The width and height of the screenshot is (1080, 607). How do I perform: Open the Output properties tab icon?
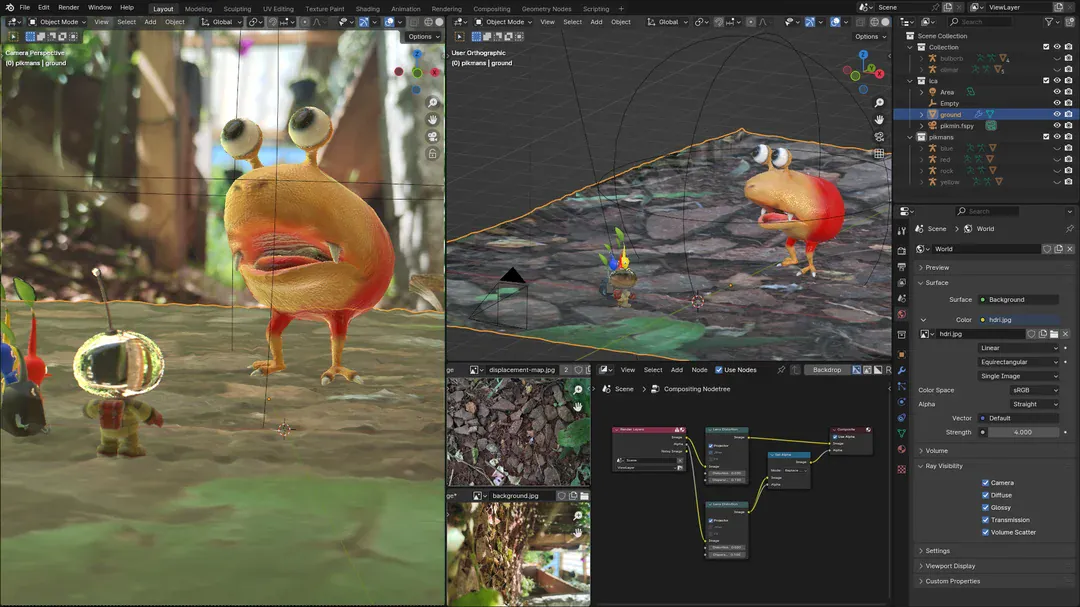pyautogui.click(x=902, y=267)
